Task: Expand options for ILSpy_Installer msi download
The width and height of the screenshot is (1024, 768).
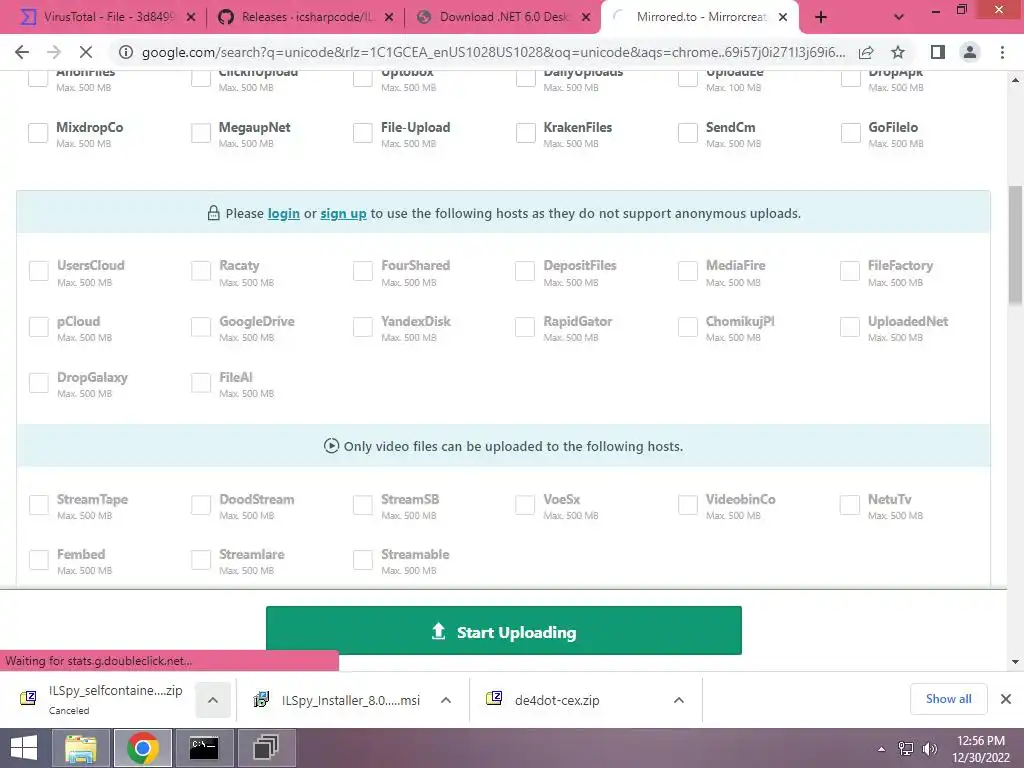Action: (446, 700)
